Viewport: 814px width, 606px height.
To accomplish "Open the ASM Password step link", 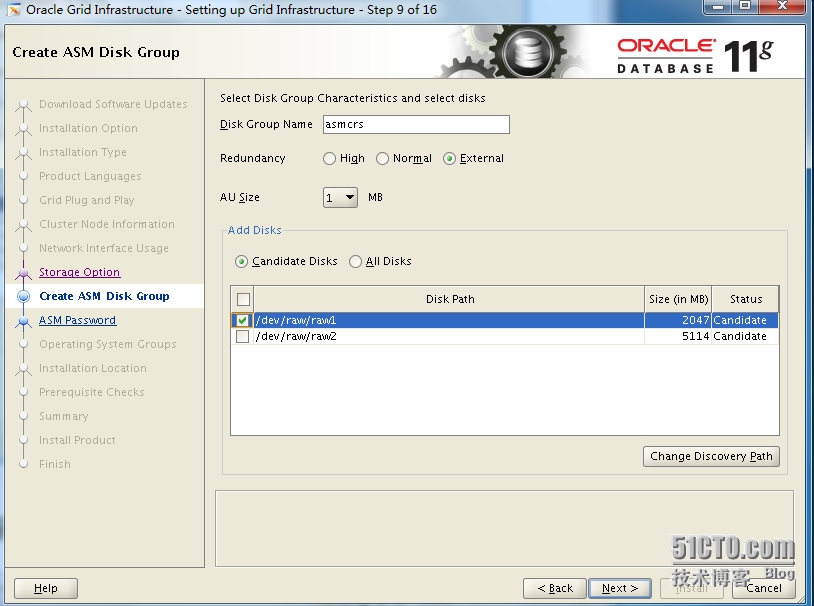I will [x=77, y=320].
